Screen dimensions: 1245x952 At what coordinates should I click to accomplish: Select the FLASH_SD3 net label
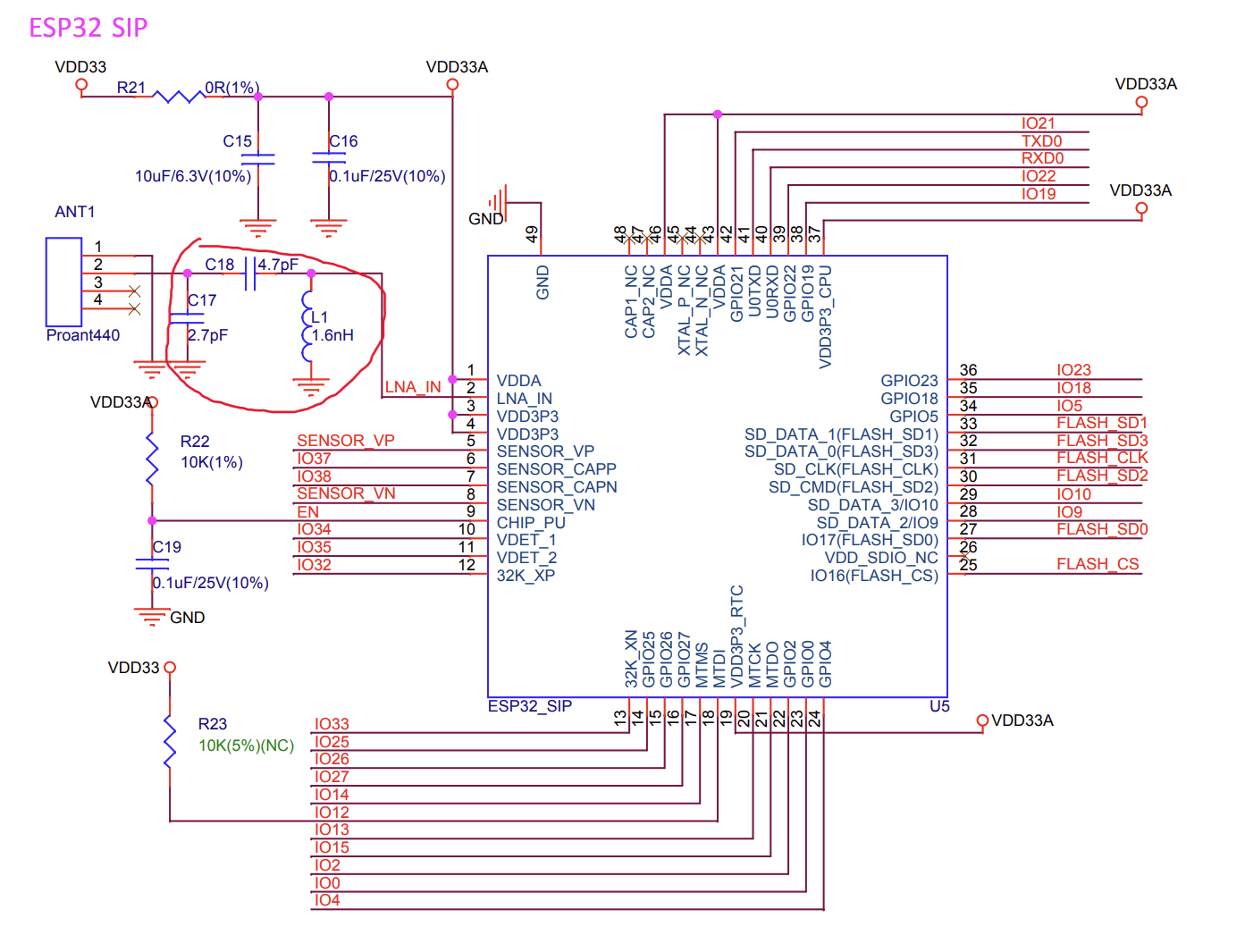[x=1102, y=441]
